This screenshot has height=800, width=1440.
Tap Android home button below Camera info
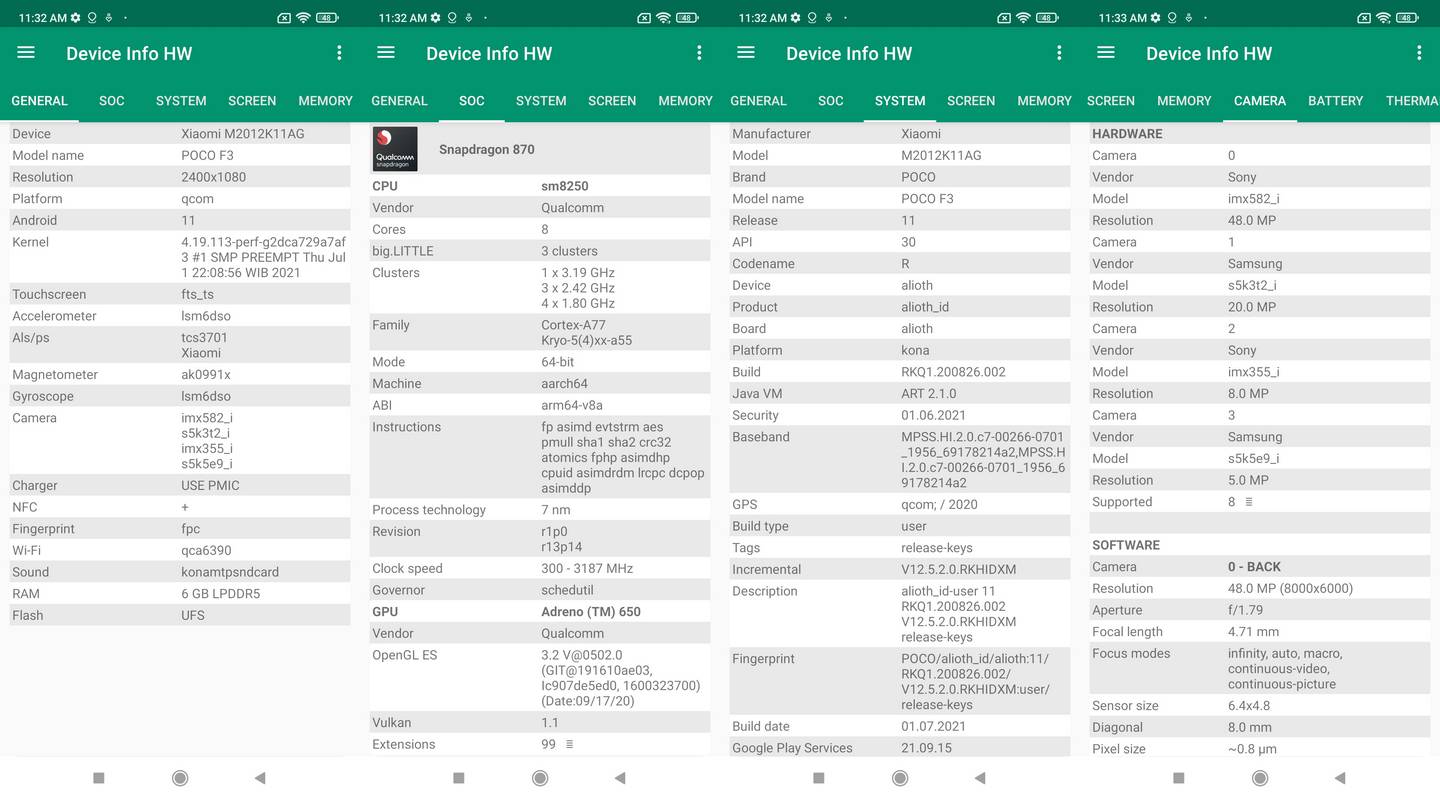tap(1260, 778)
